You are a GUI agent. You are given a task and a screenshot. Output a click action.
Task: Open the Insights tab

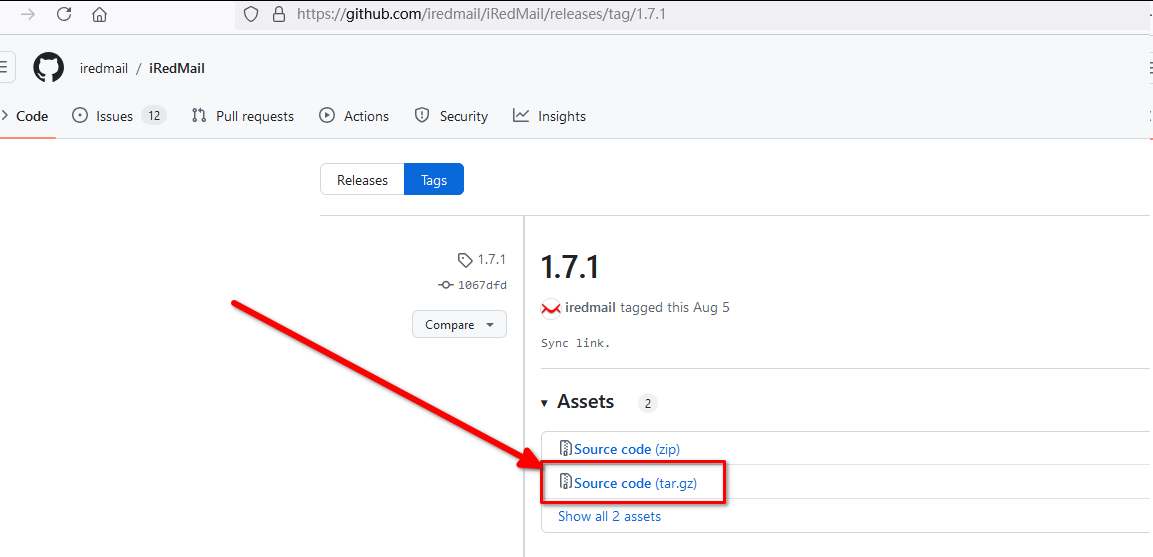point(549,116)
